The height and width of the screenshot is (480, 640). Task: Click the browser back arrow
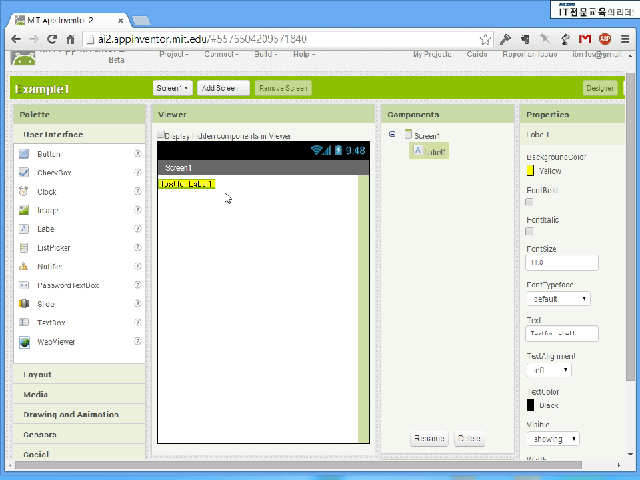click(x=16, y=39)
